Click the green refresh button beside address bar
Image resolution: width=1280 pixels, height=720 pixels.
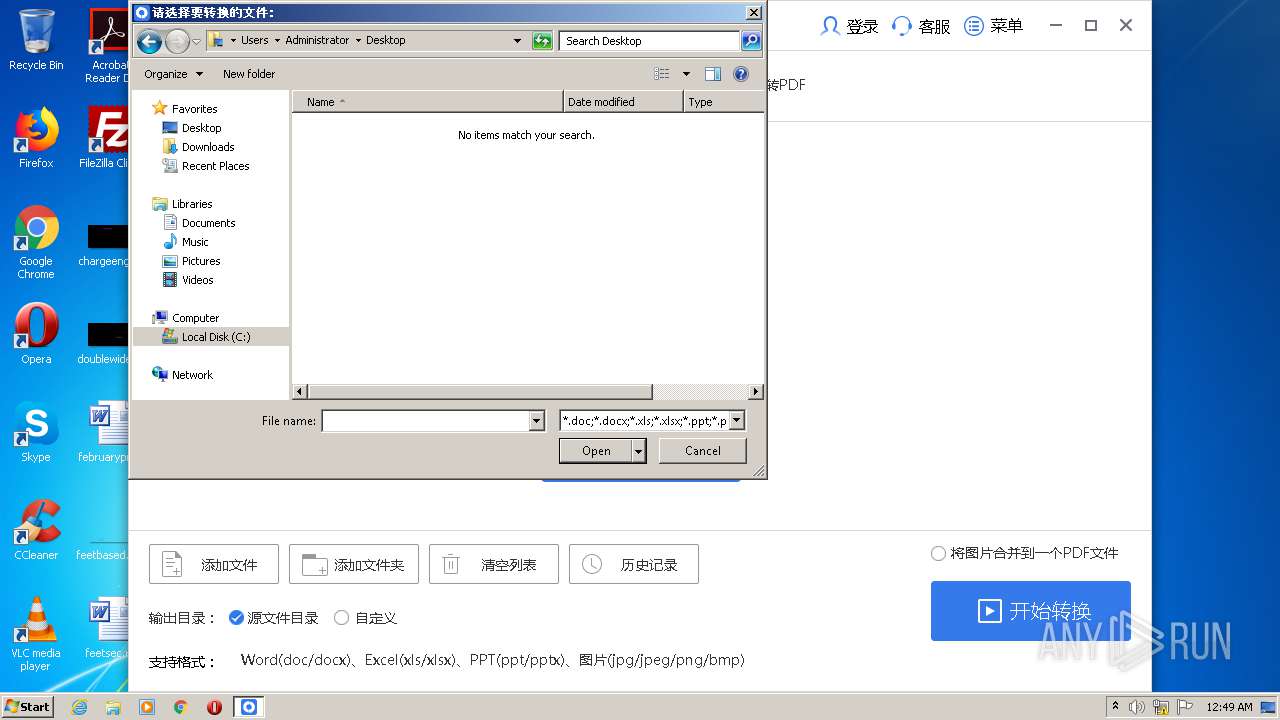point(542,41)
